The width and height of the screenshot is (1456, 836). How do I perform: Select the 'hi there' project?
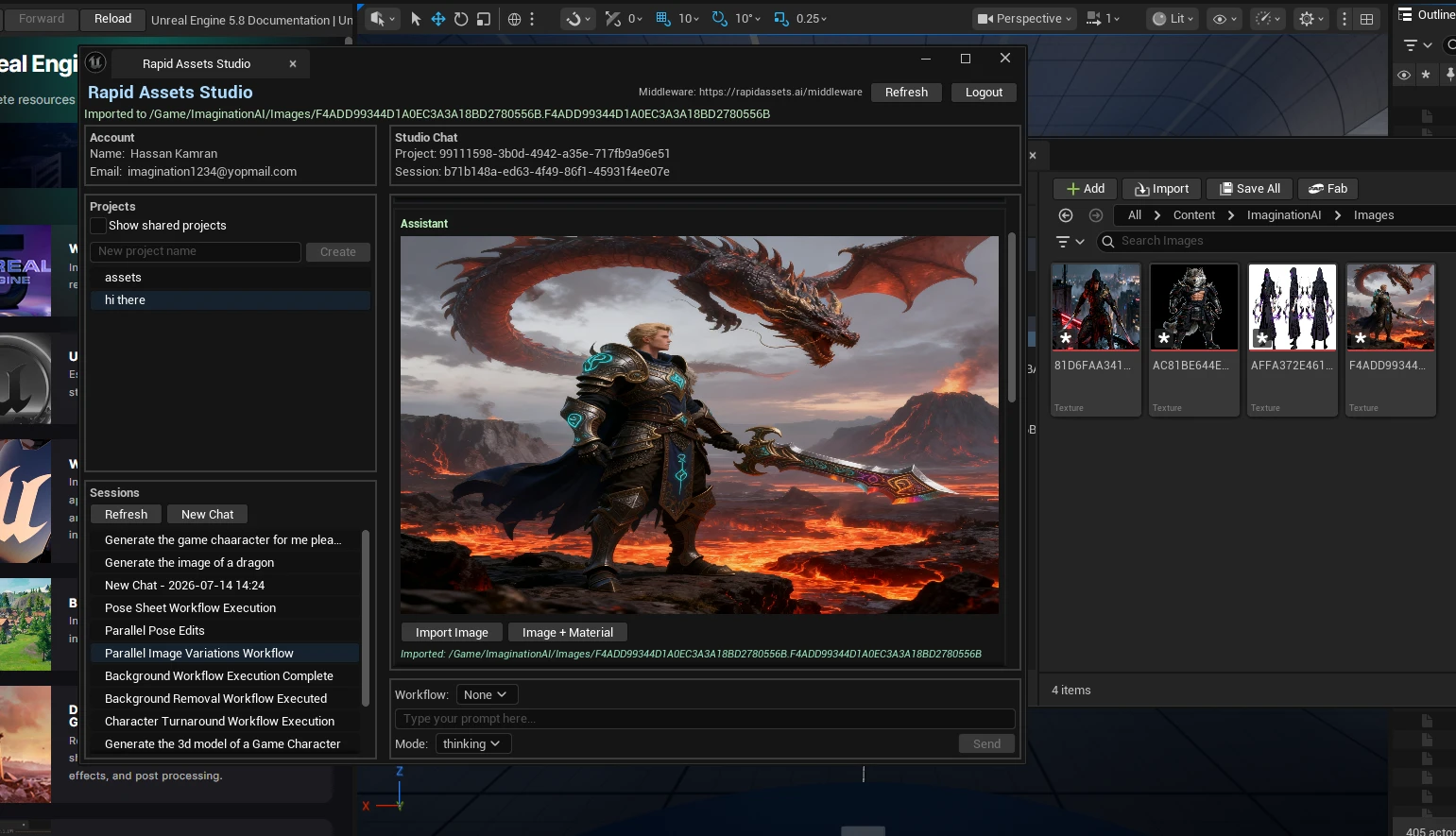pyautogui.click(x=231, y=300)
